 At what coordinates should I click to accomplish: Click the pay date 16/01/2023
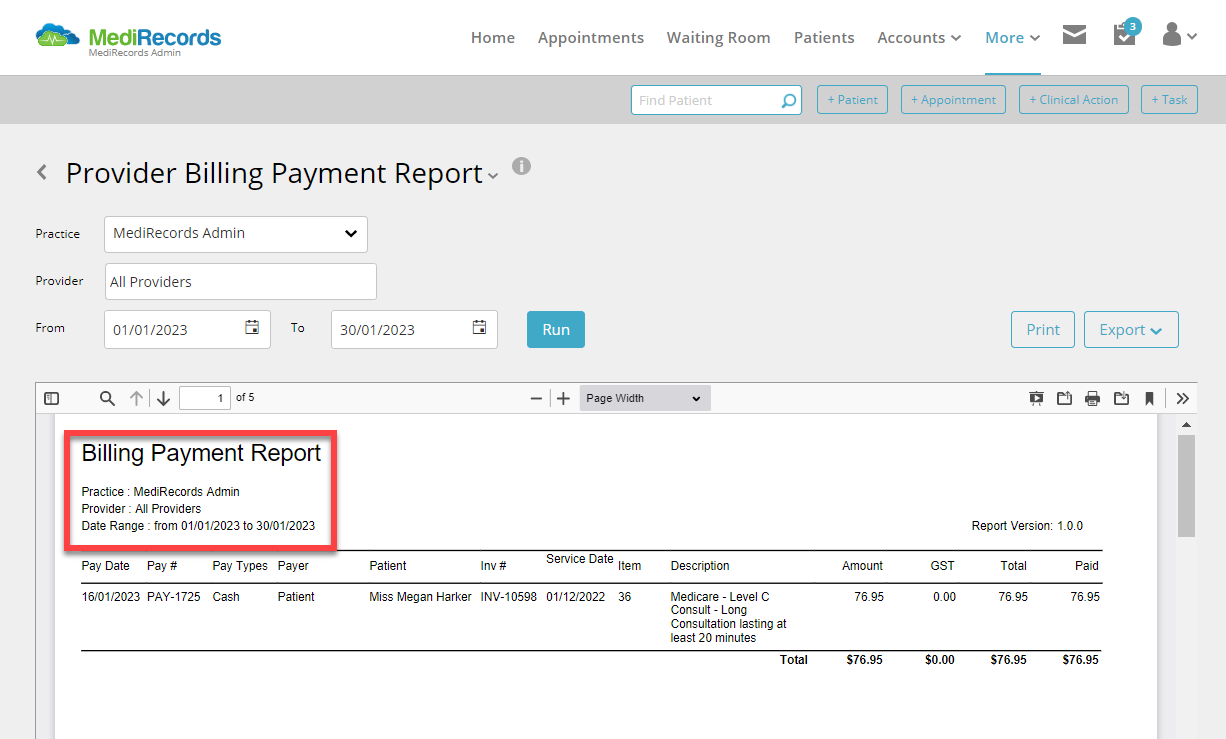(111, 597)
